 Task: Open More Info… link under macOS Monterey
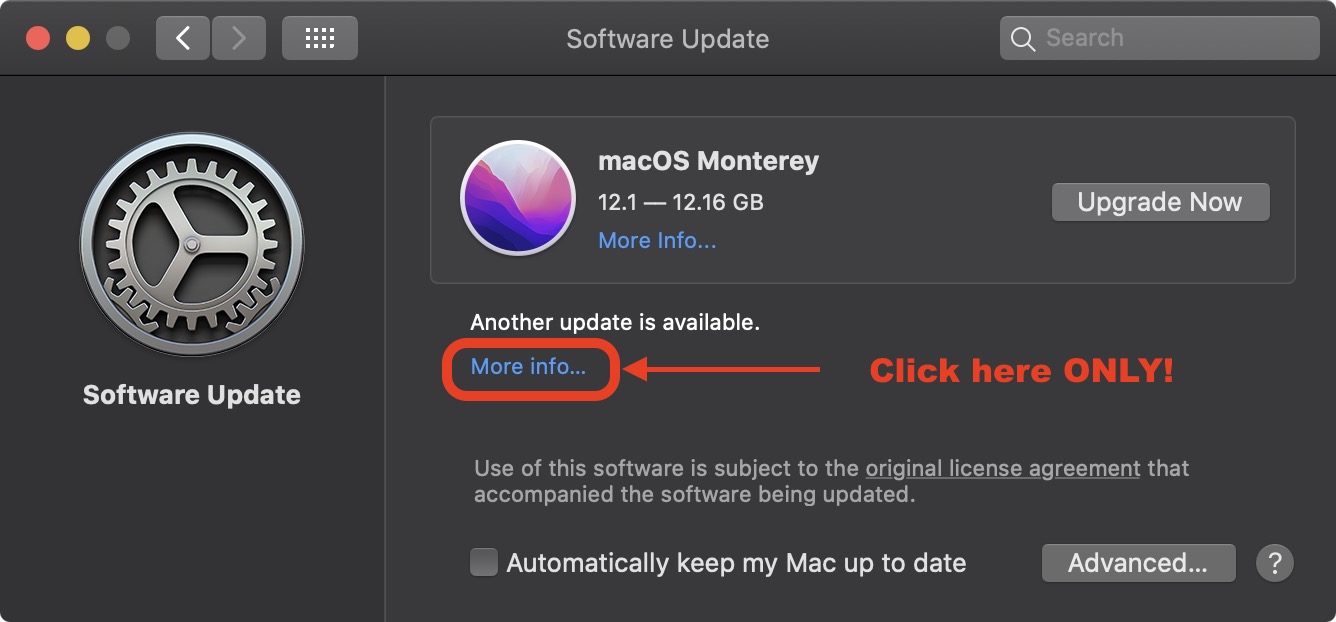tap(657, 241)
